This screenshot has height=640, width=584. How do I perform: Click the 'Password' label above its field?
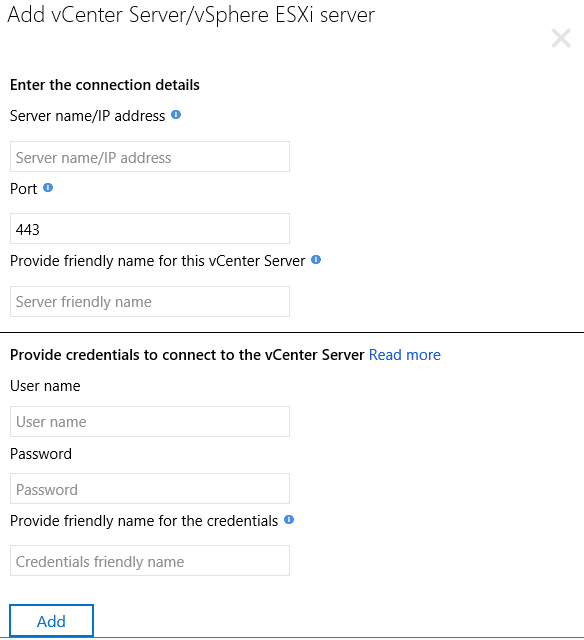(41, 454)
